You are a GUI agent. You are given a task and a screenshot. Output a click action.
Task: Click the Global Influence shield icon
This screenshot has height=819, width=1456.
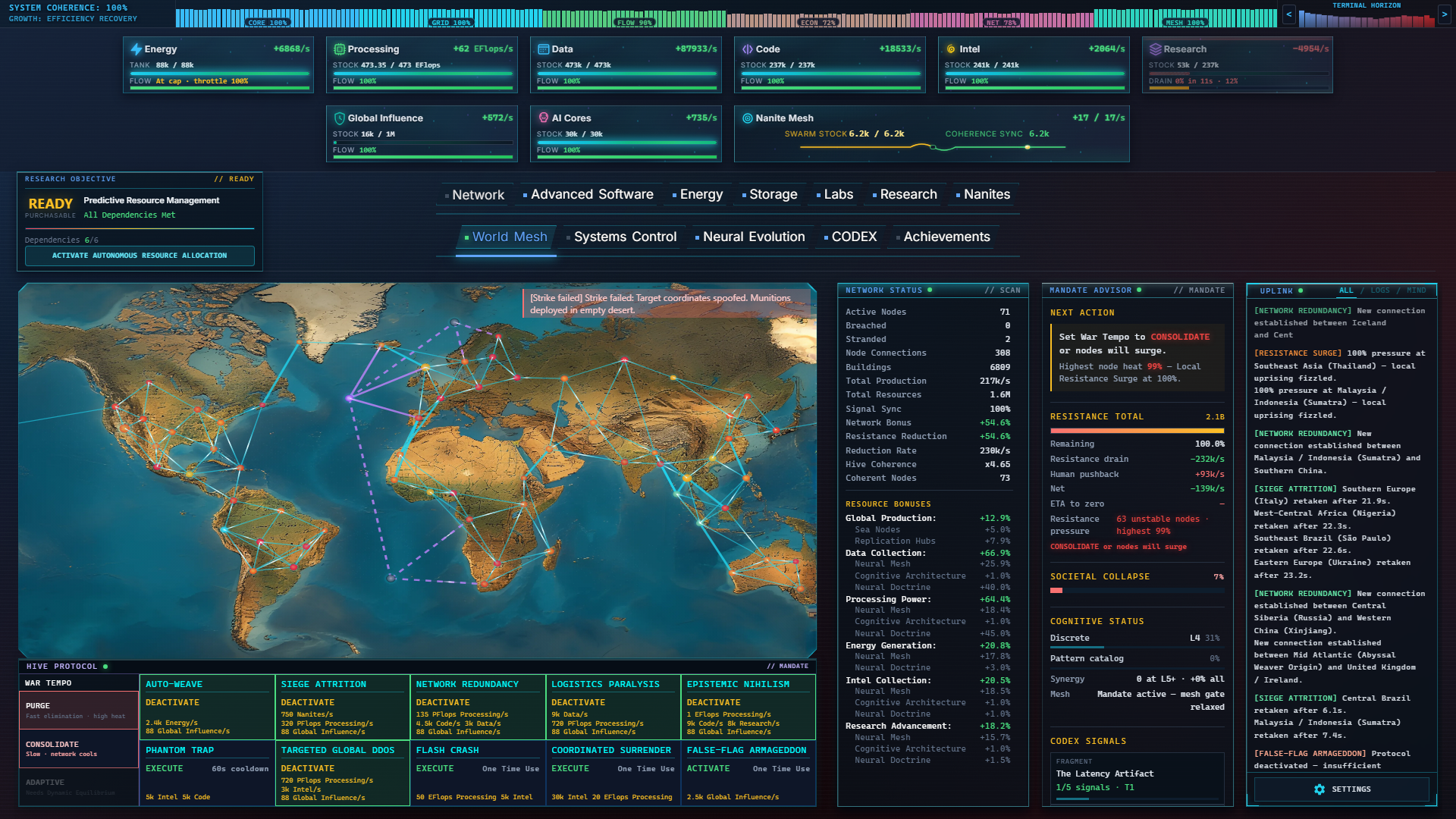point(339,118)
